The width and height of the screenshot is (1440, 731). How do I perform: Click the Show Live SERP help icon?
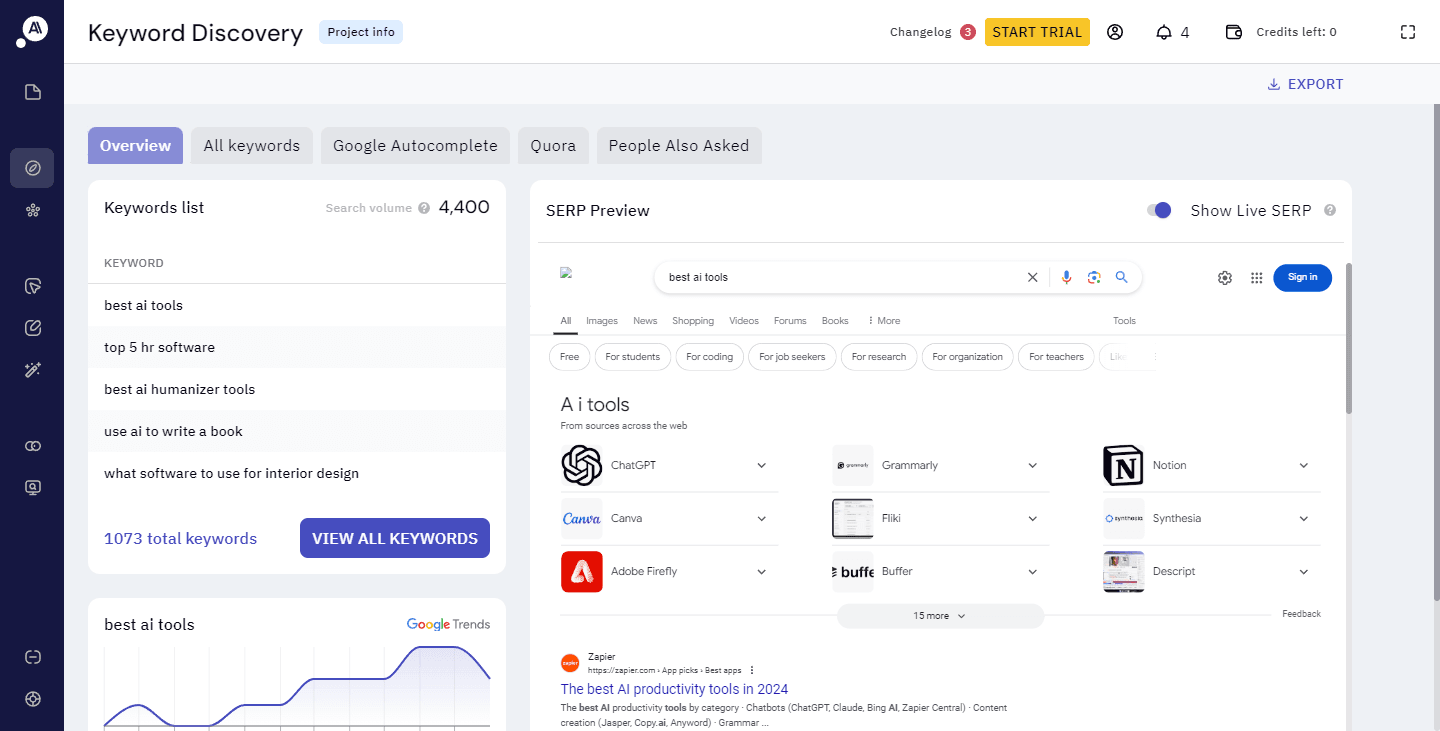[x=1330, y=210]
